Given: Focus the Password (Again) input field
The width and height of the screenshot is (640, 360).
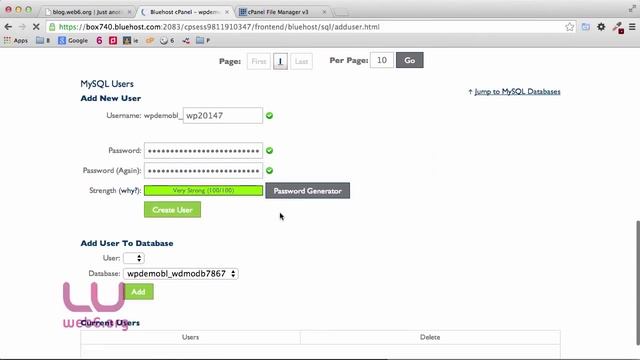Looking at the screenshot, I should [203, 171].
